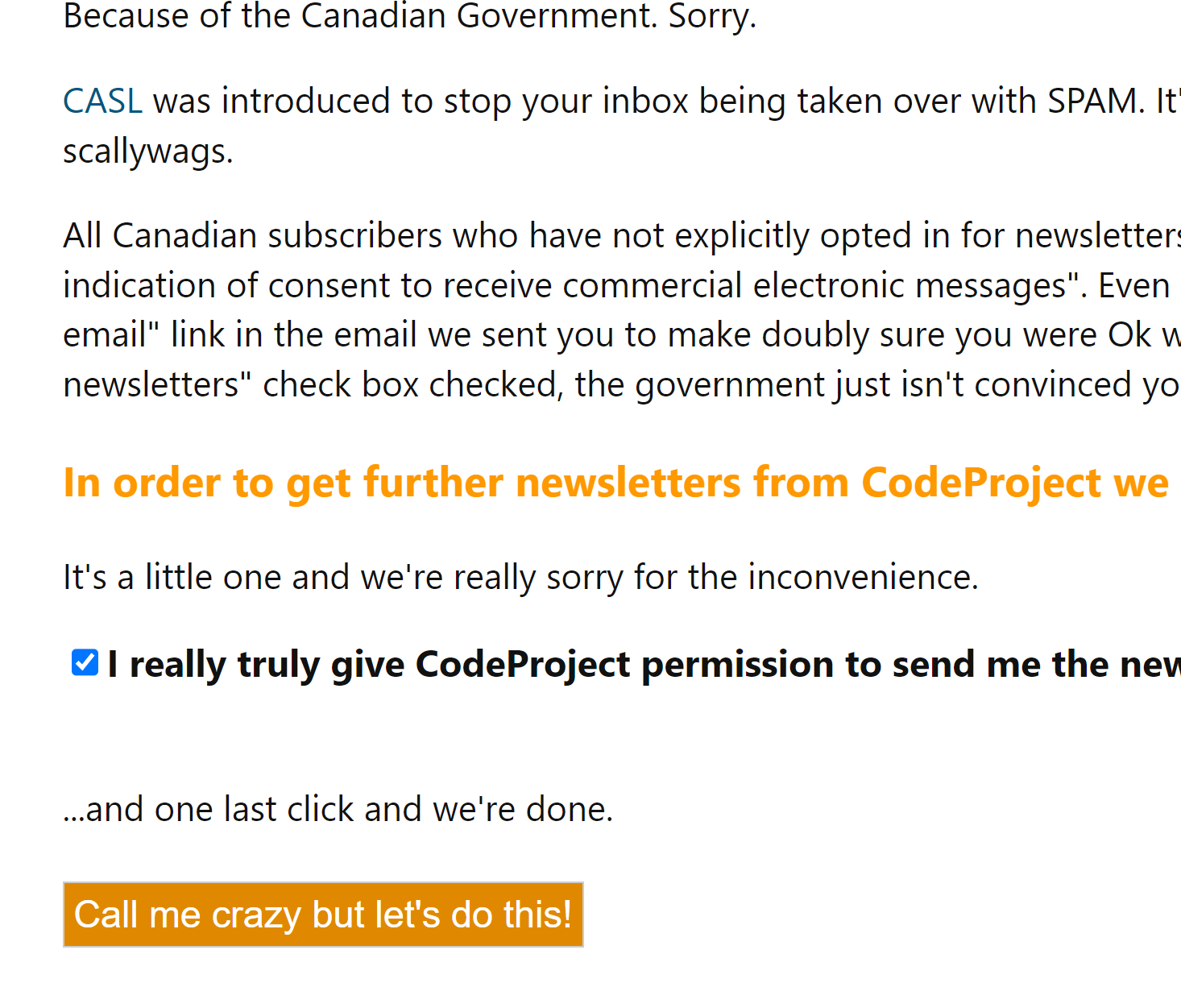This screenshot has height=1008, width=1181.
Task: Click the word "SPAM" in the paragraph
Action: 1092,102
